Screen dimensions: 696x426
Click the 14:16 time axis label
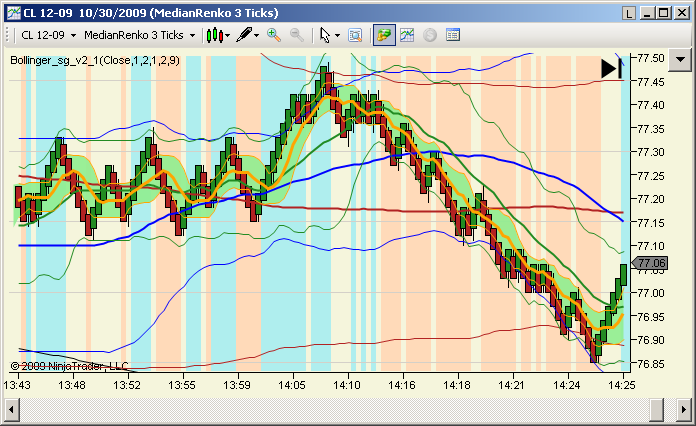(x=402, y=385)
